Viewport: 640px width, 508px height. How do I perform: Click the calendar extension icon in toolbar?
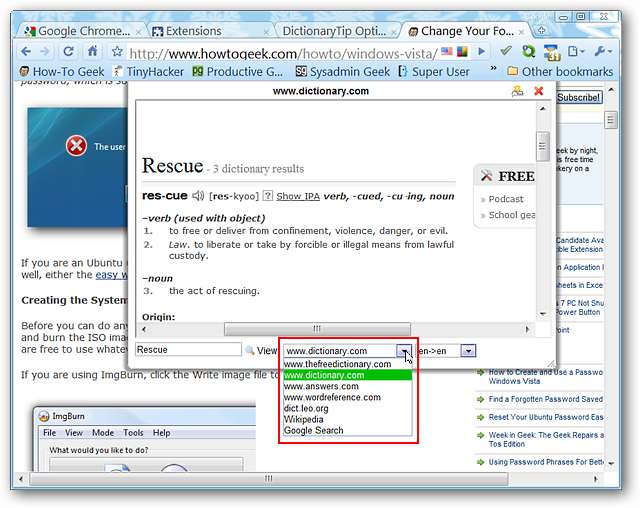tap(552, 52)
